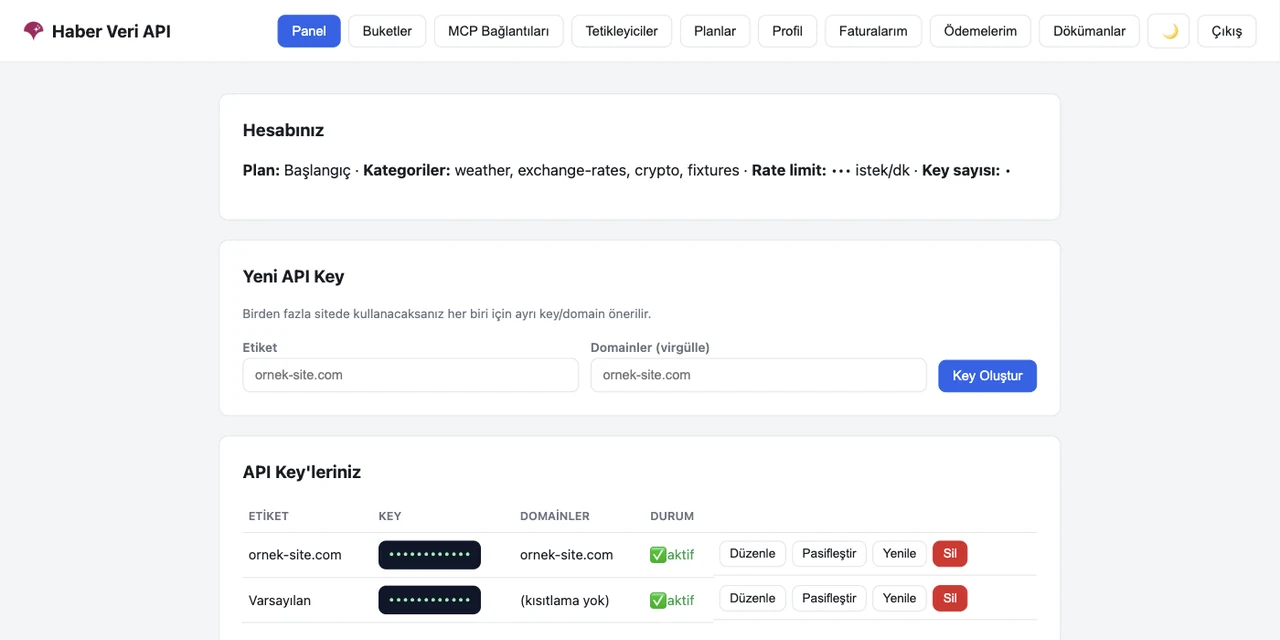Open the Tetikleyiciler section
1280x640 pixels.
(622, 31)
